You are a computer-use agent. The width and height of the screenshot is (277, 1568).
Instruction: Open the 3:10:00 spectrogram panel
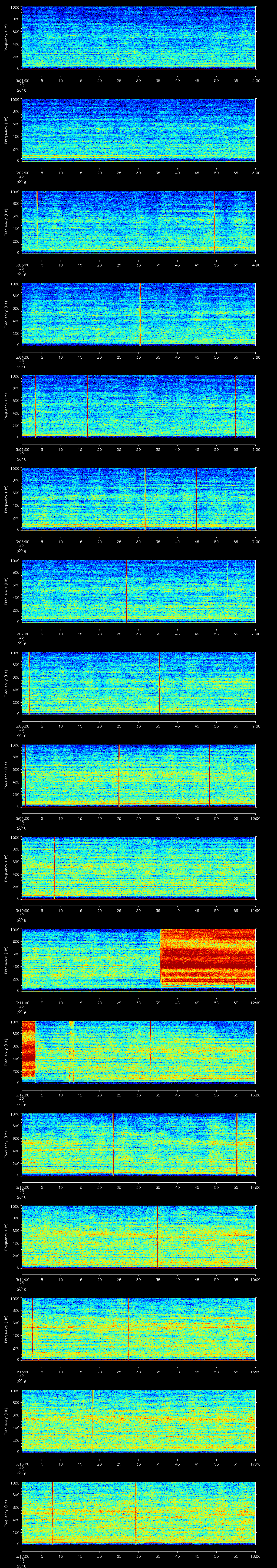point(138,868)
